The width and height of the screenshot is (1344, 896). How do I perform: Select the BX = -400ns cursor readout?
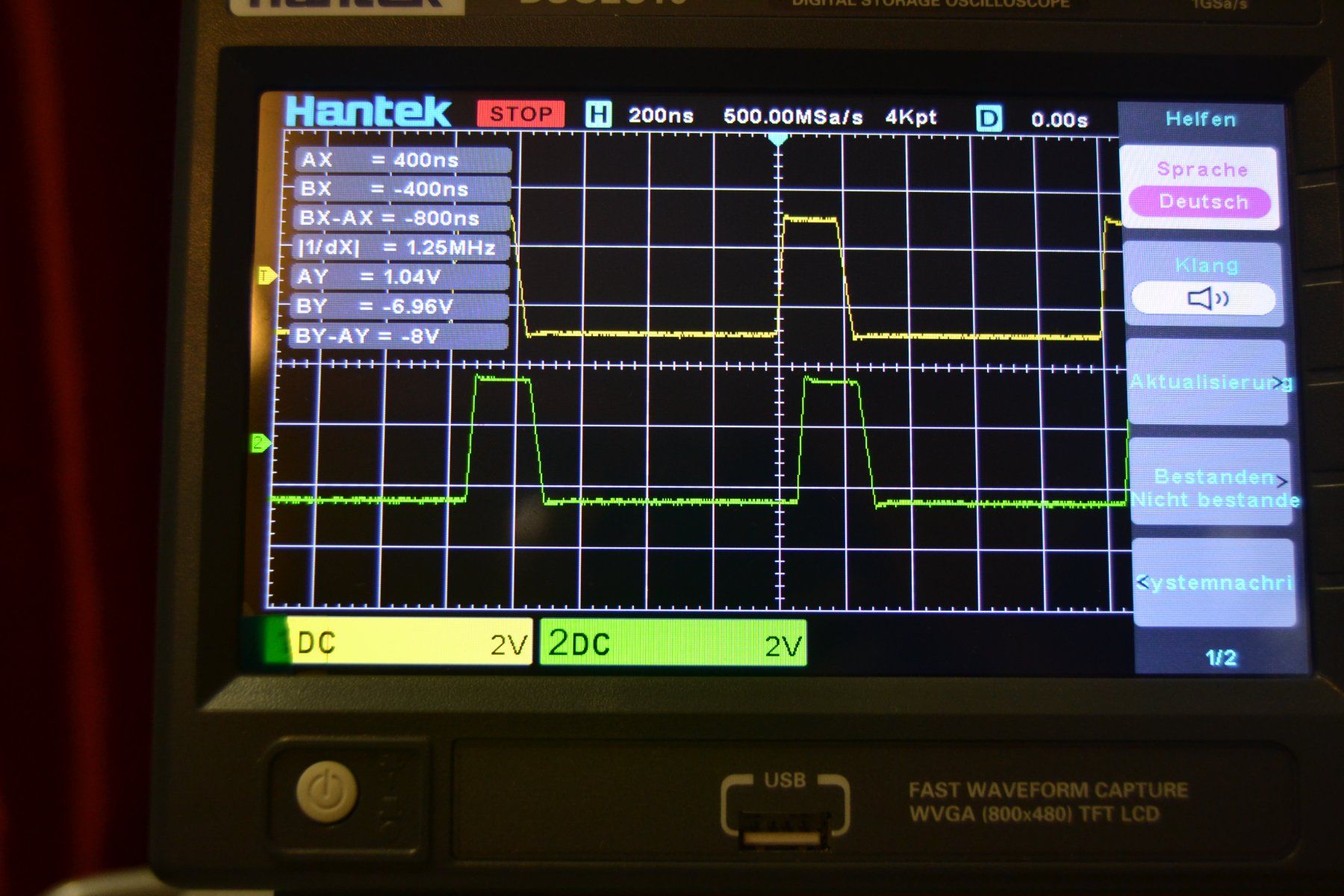(x=402, y=188)
